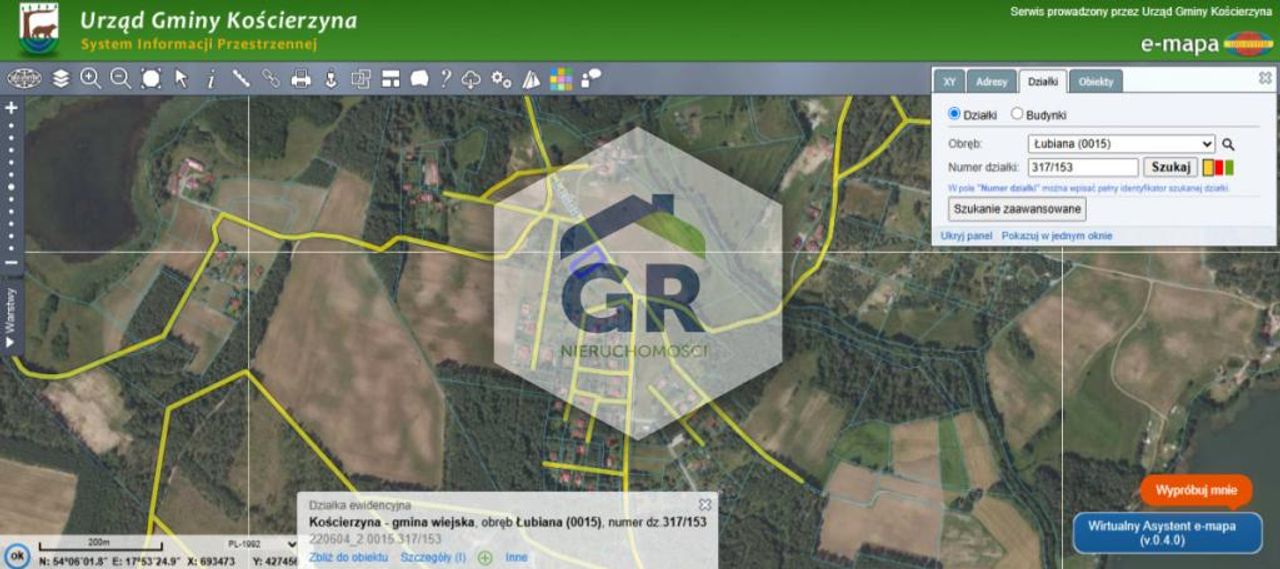Click the Numer działki input field
The width and height of the screenshot is (1280, 569).
(x=1083, y=168)
